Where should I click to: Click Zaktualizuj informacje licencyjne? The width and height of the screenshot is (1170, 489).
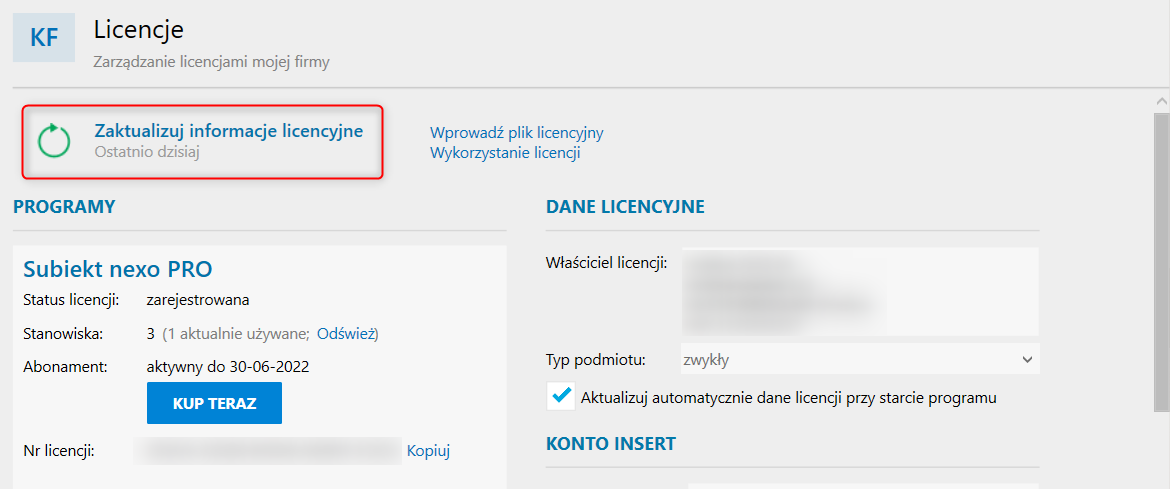point(228,131)
